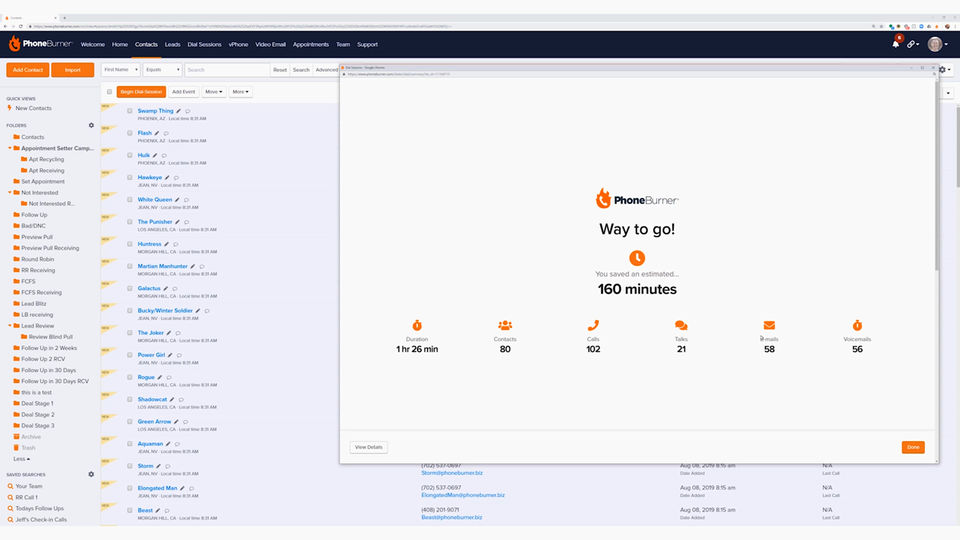
Task: Click the Contacts people icon
Action: coord(505,325)
